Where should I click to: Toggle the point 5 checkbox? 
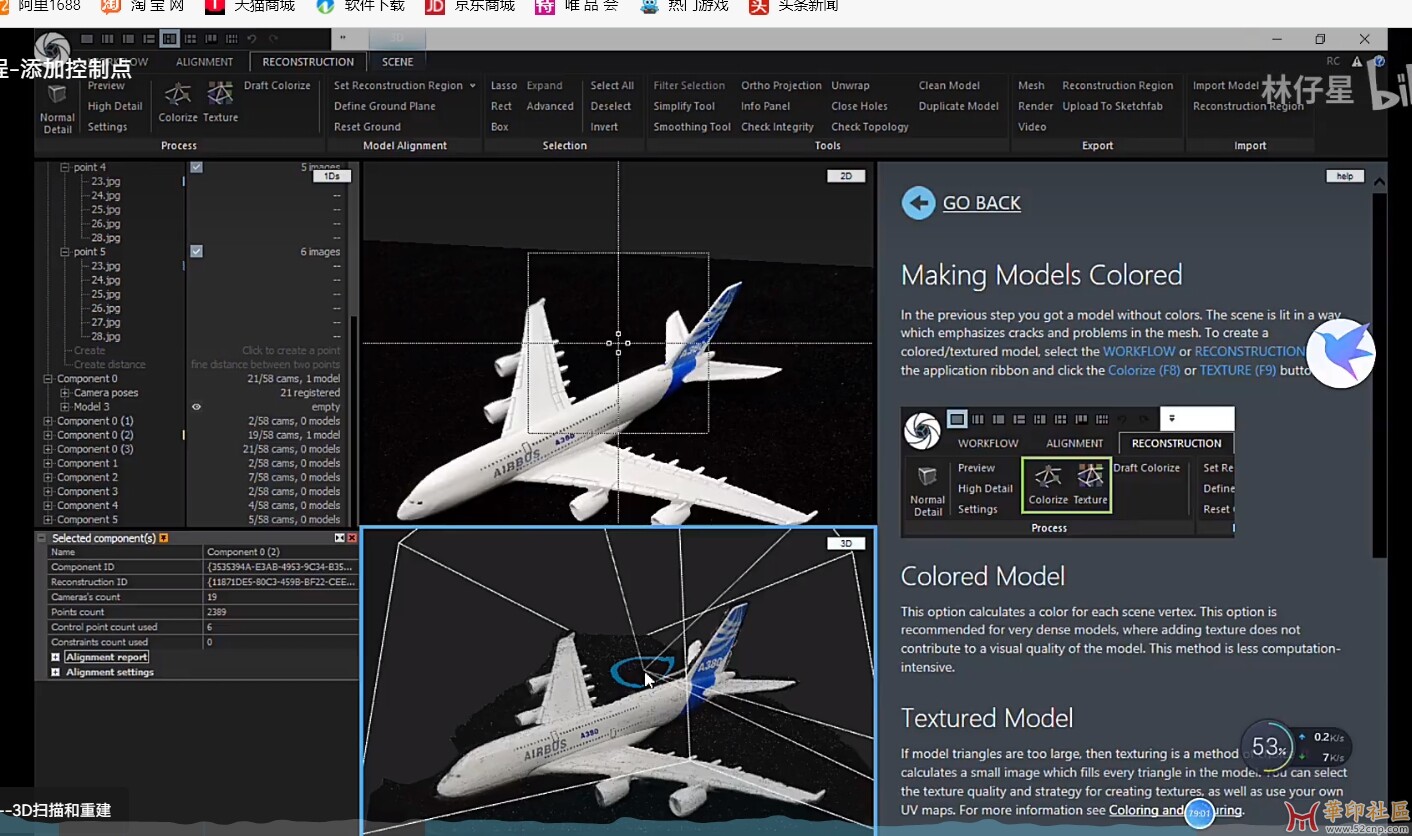(197, 251)
